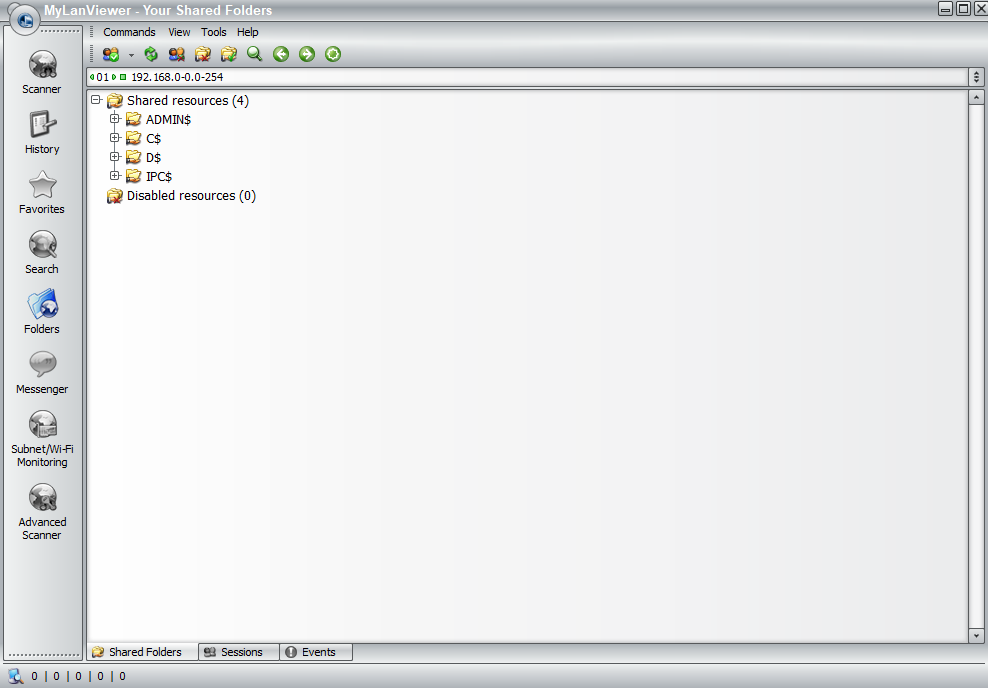
Task: Click the green forward arrow
Action: point(307,54)
